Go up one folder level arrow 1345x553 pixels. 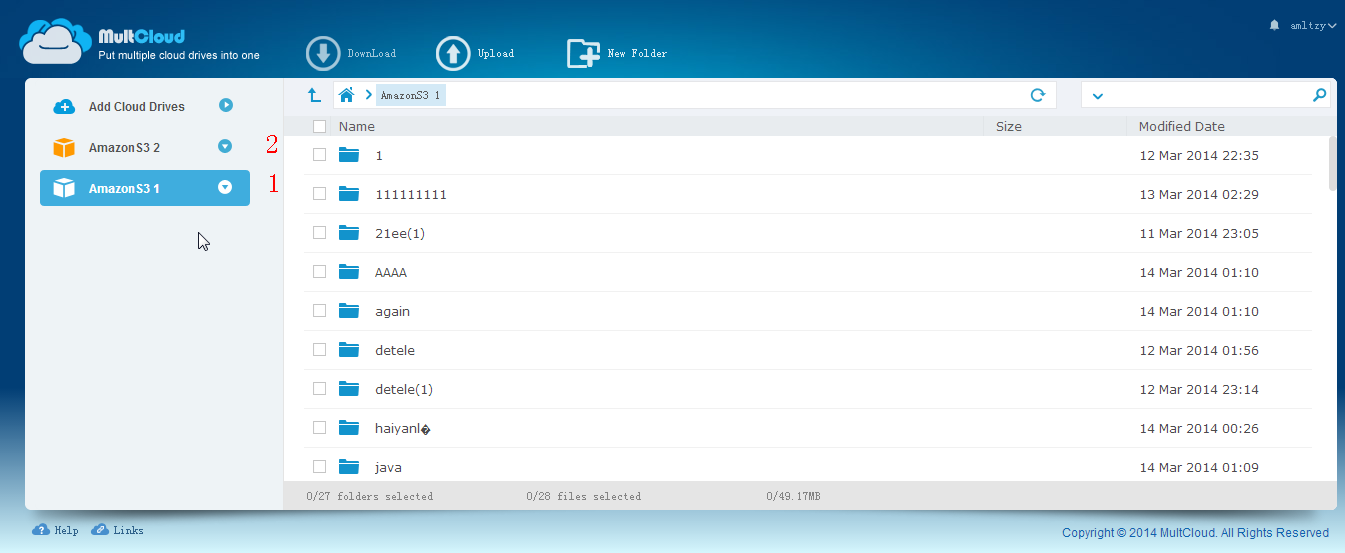[314, 95]
